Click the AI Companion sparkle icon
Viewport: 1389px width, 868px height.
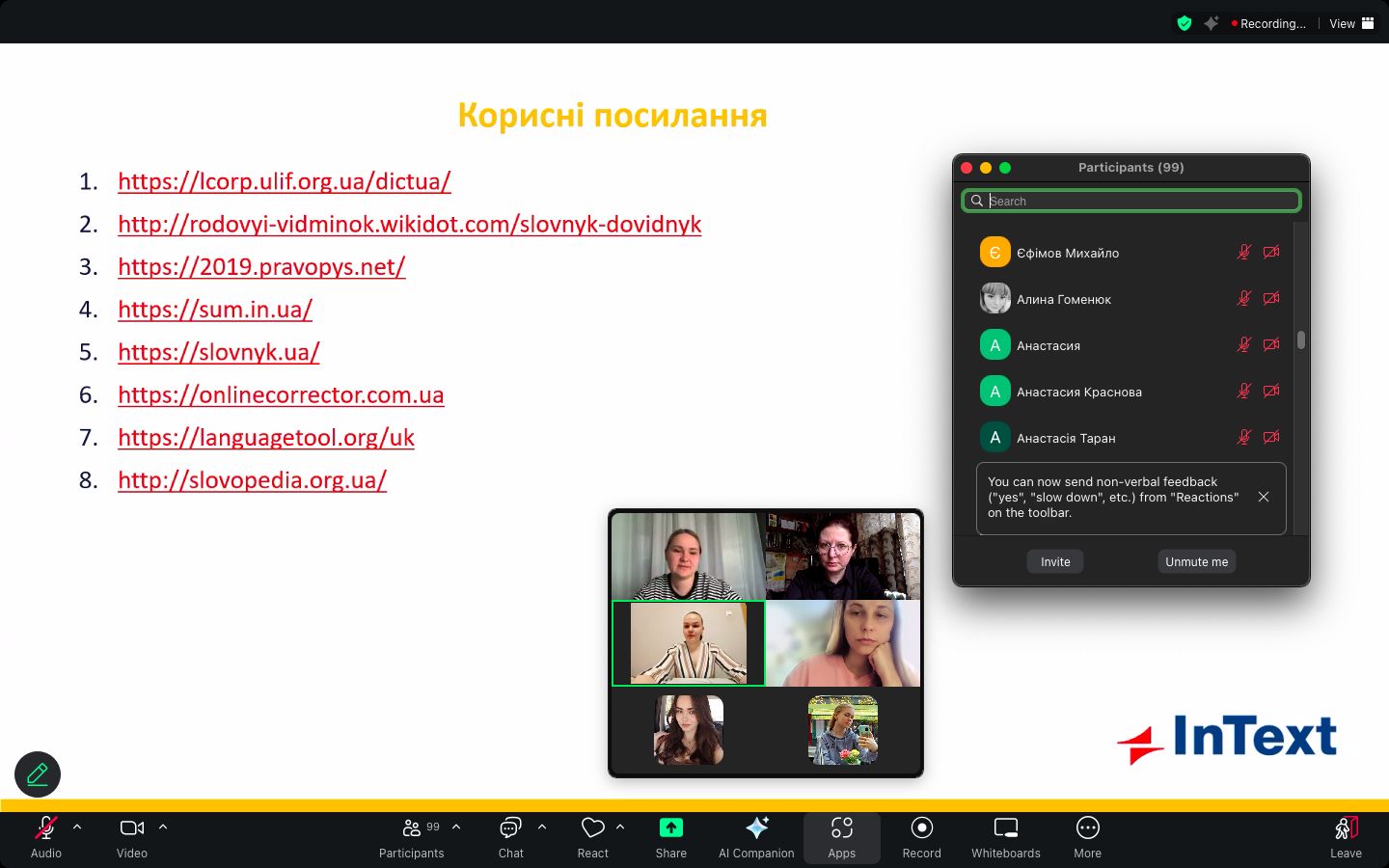756,828
